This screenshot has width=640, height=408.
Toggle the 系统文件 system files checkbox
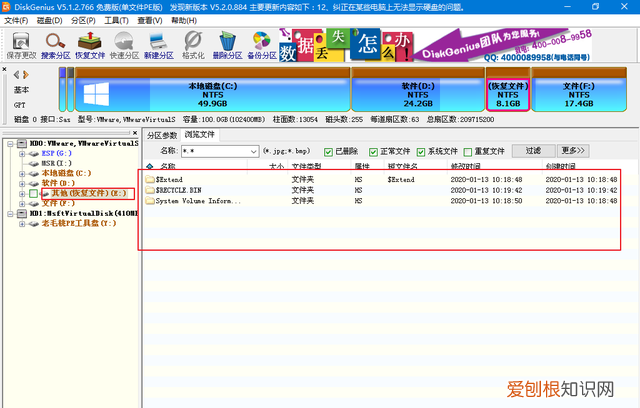[x=421, y=152]
